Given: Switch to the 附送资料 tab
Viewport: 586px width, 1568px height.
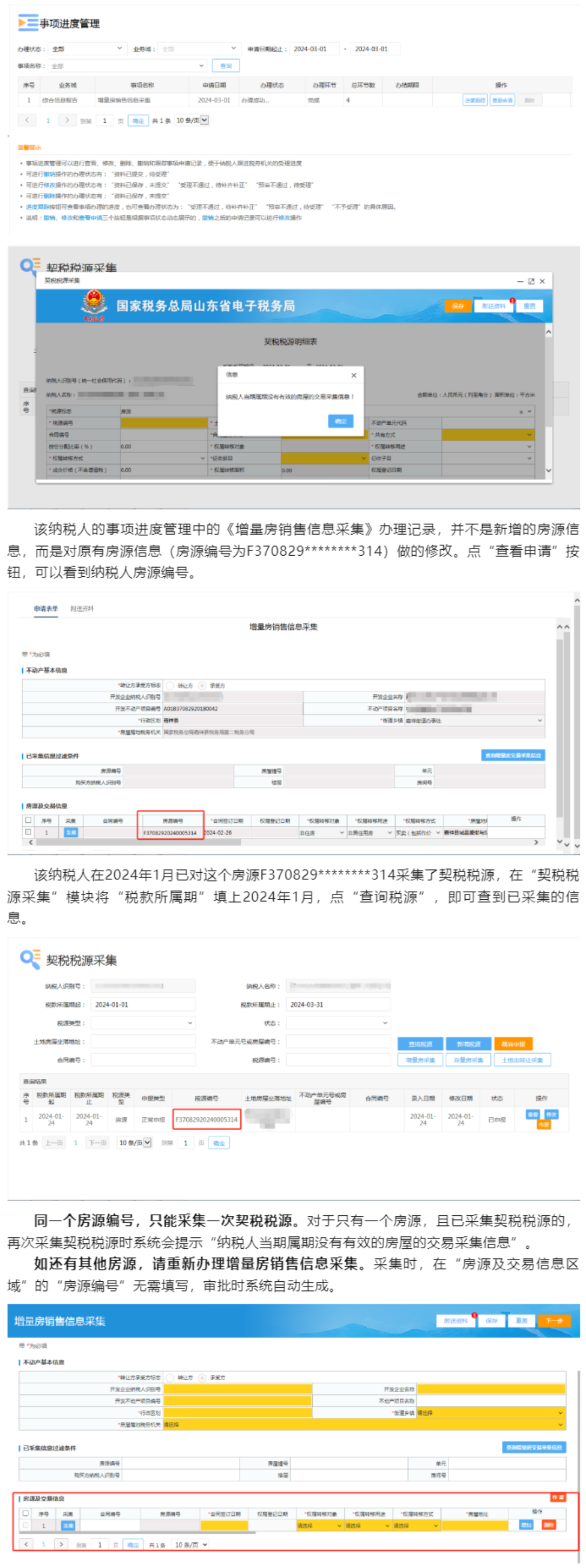Looking at the screenshot, I should (x=82, y=609).
